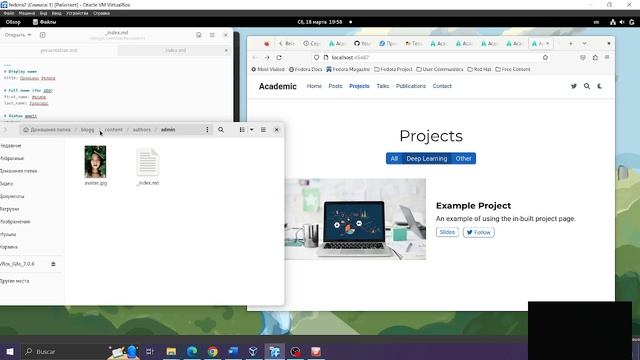Screen dimensions: 640x360
Task: Create new document tab in text editor
Action: click(42, 35)
